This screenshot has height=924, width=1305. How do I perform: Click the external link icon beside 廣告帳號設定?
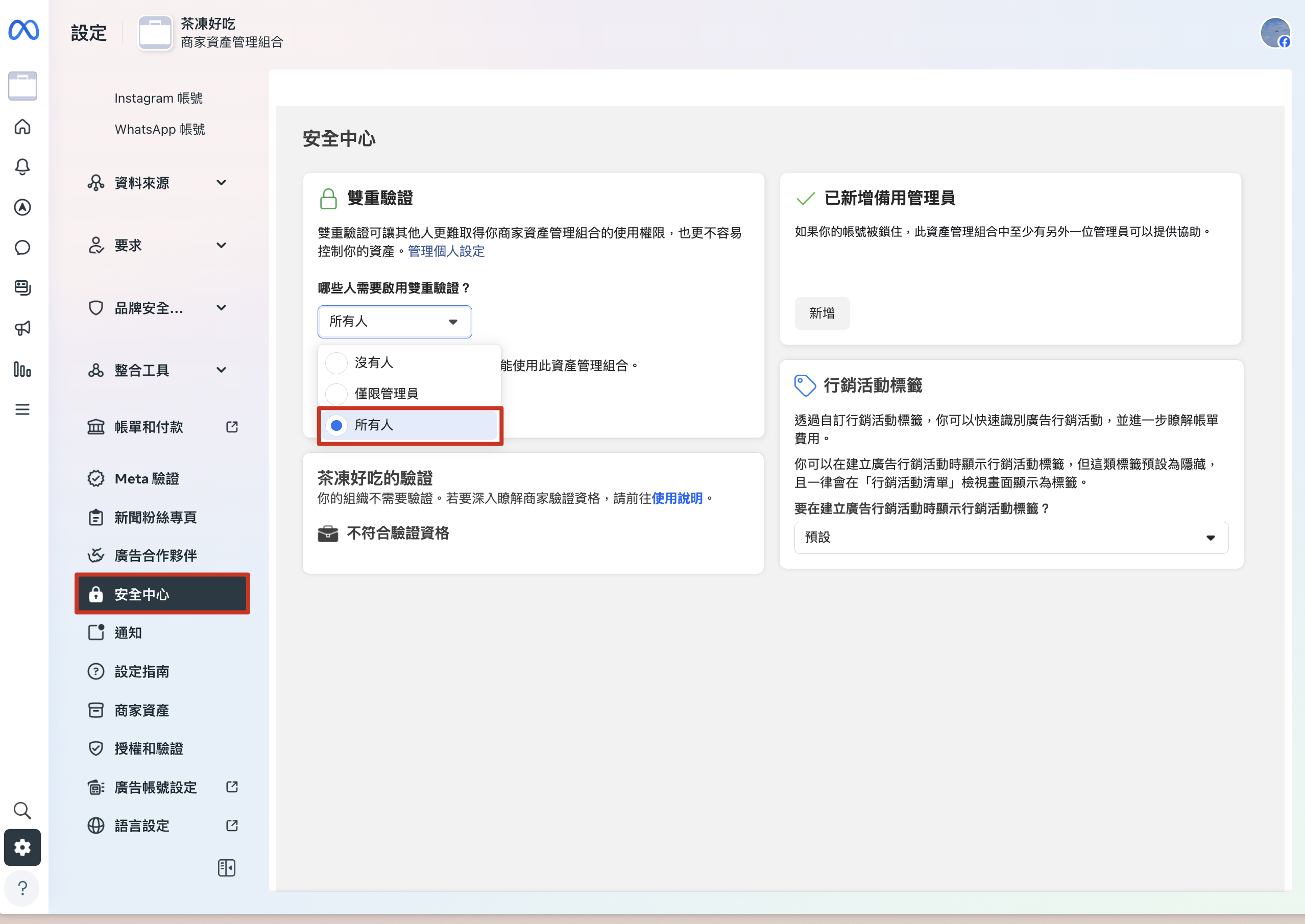click(231, 787)
